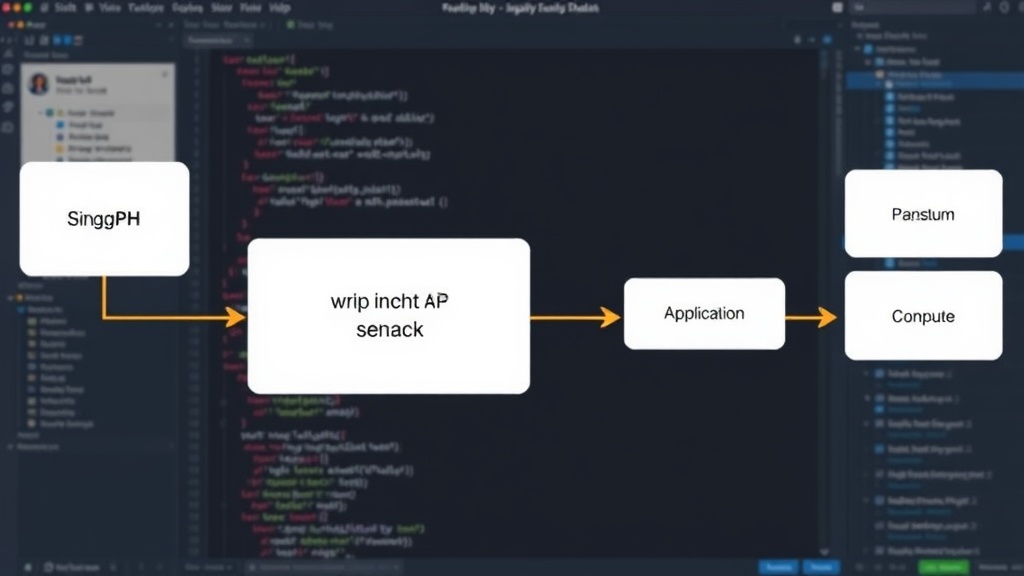Click the green button in the status bar
The width and height of the screenshot is (1024, 576).
coord(944,567)
